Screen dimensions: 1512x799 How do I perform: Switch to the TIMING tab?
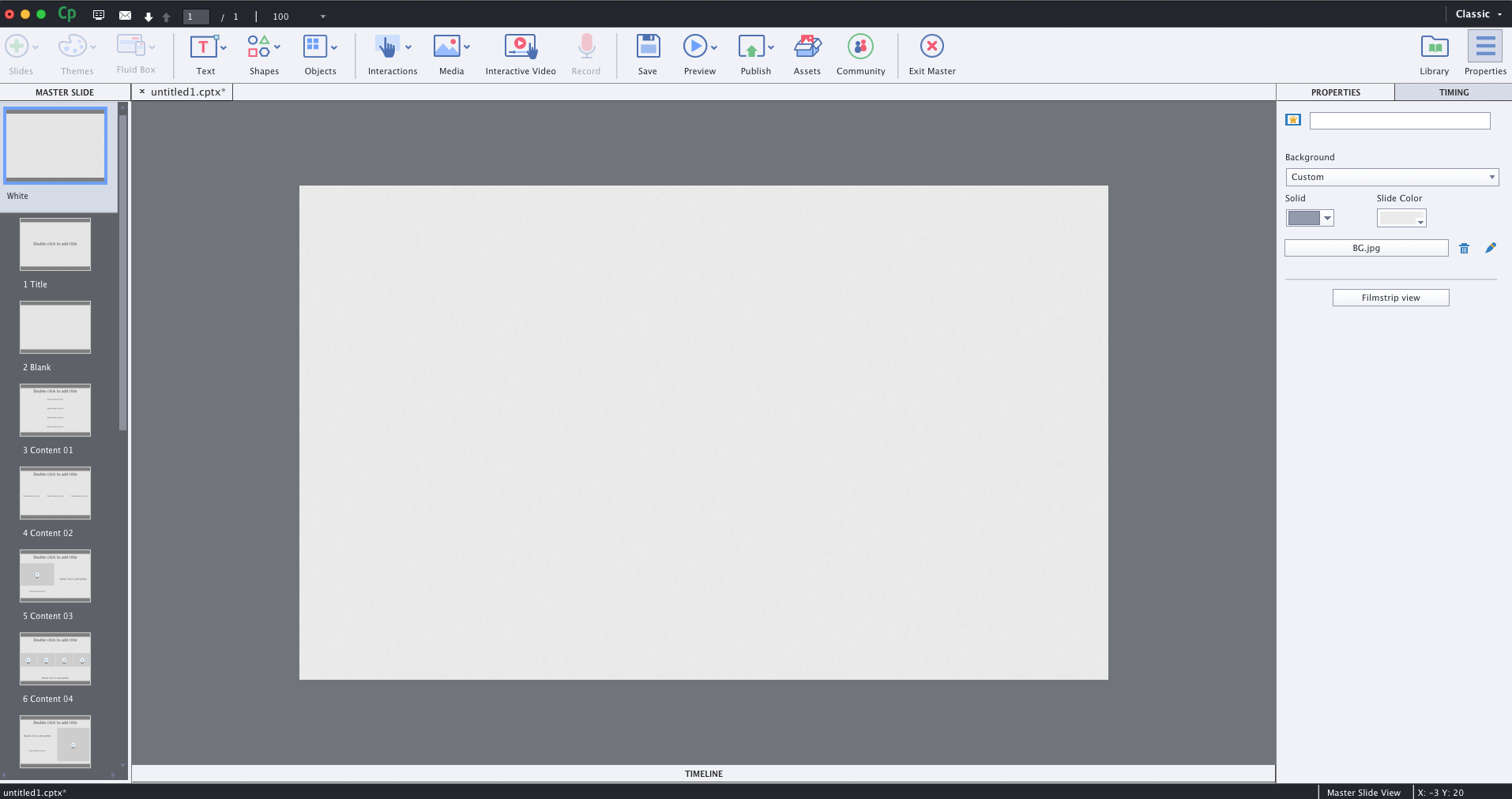point(1453,92)
